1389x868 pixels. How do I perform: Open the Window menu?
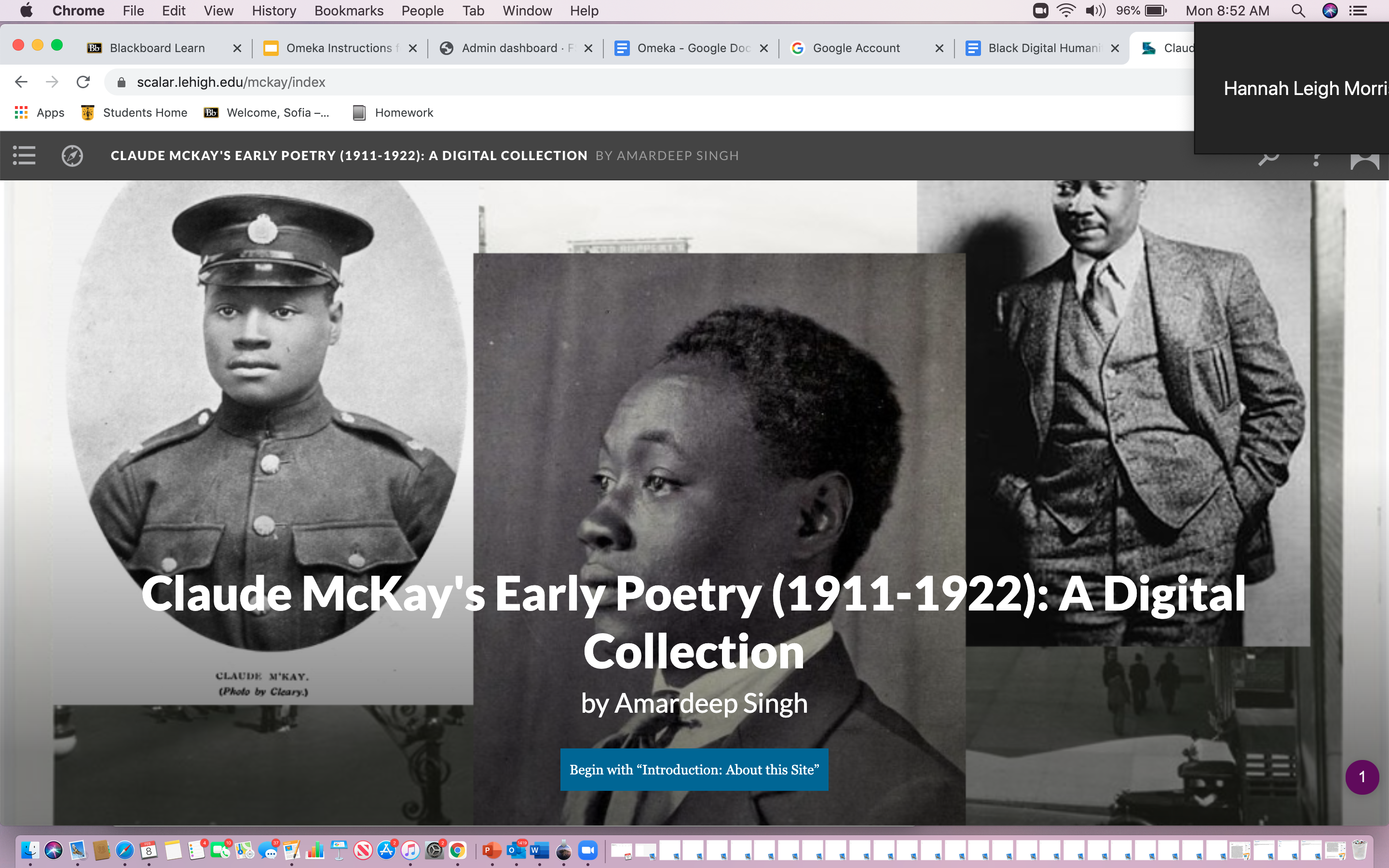pos(527,10)
